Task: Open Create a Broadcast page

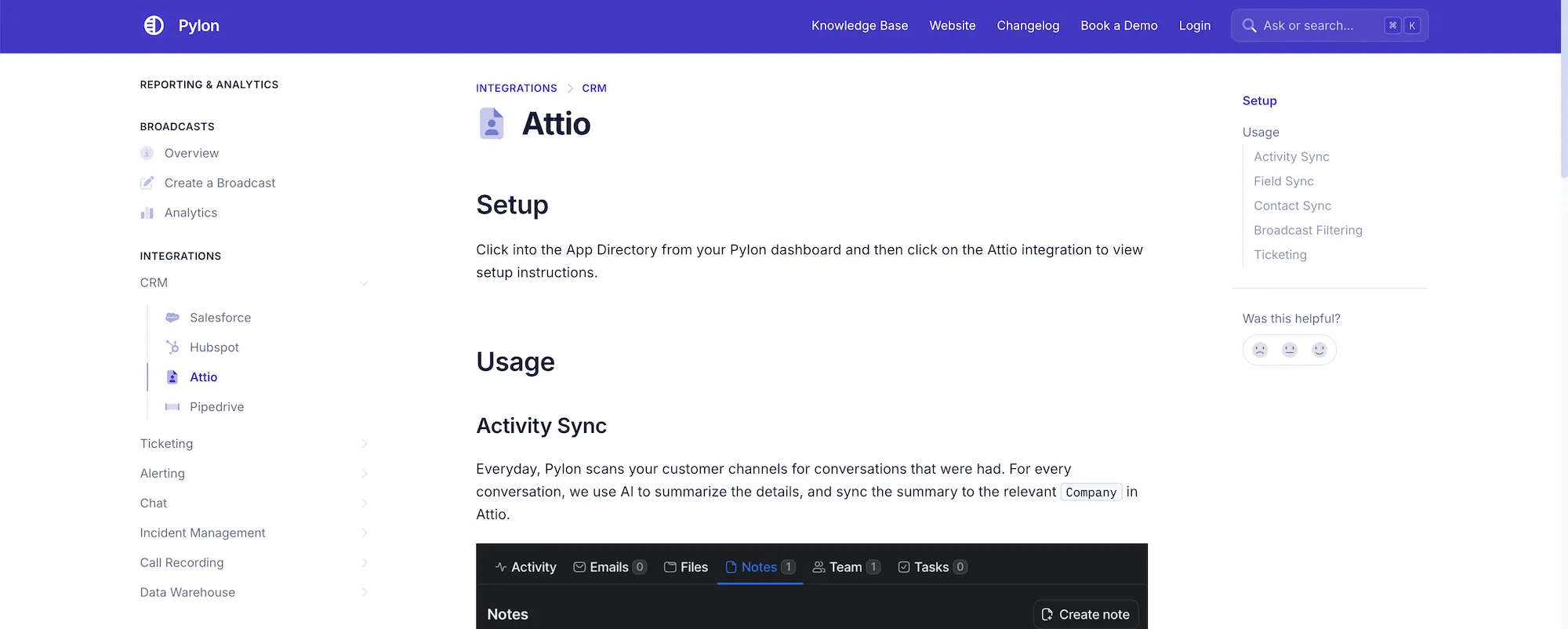Action: pos(220,183)
